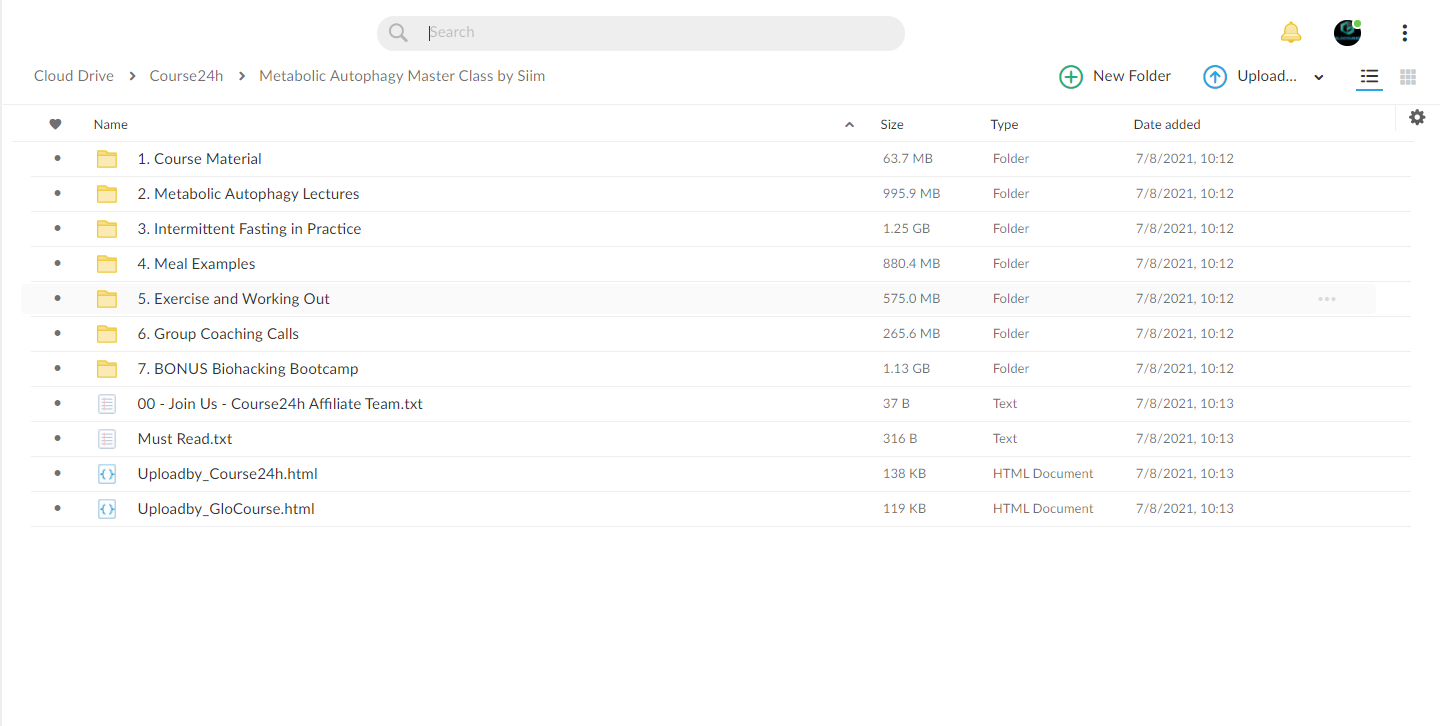Image resolution: width=1440 pixels, height=726 pixels.
Task: Select Uploadby_Course24h.html file name
Action: click(228, 474)
